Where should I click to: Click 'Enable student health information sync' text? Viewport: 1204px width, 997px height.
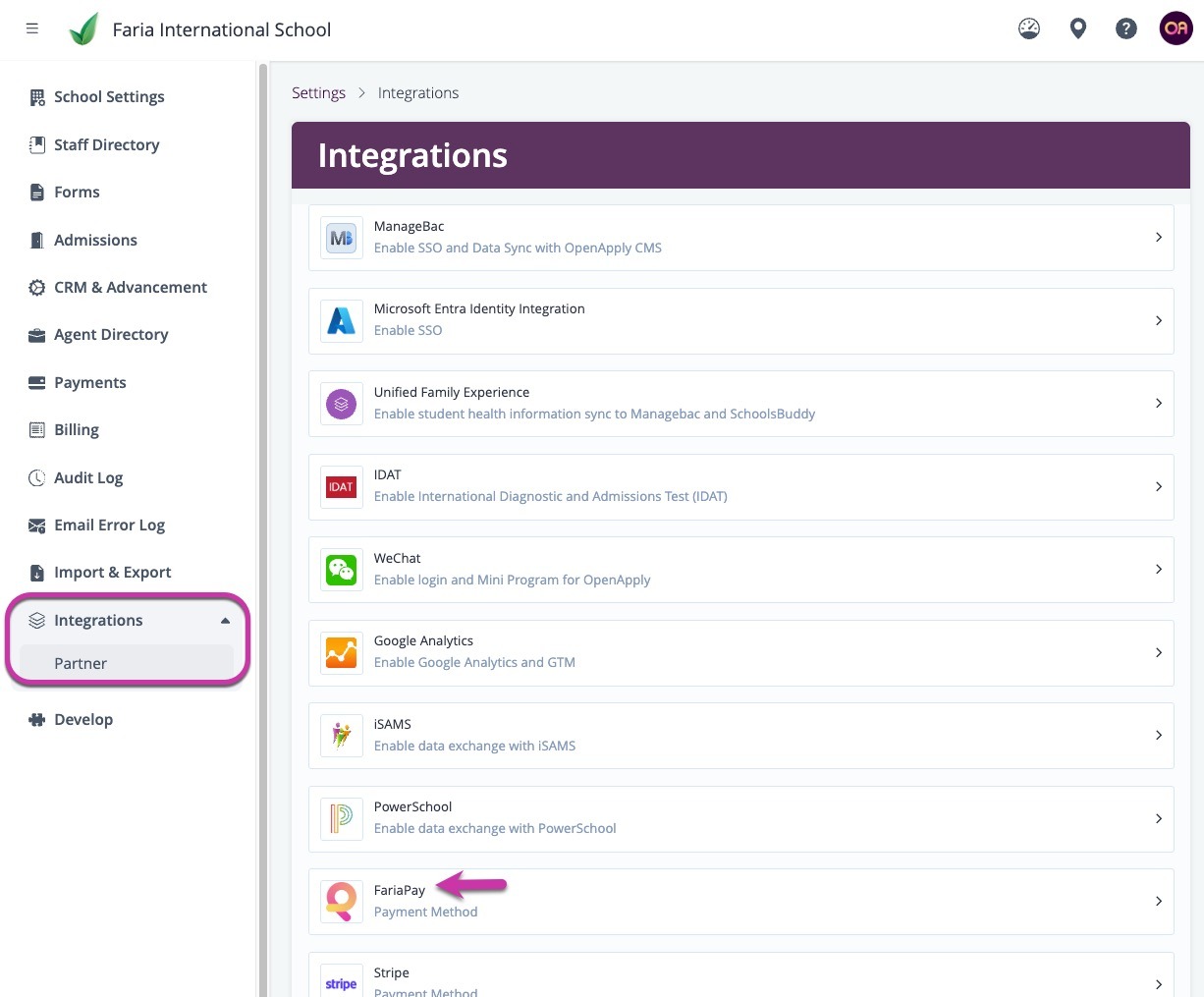[x=594, y=415]
